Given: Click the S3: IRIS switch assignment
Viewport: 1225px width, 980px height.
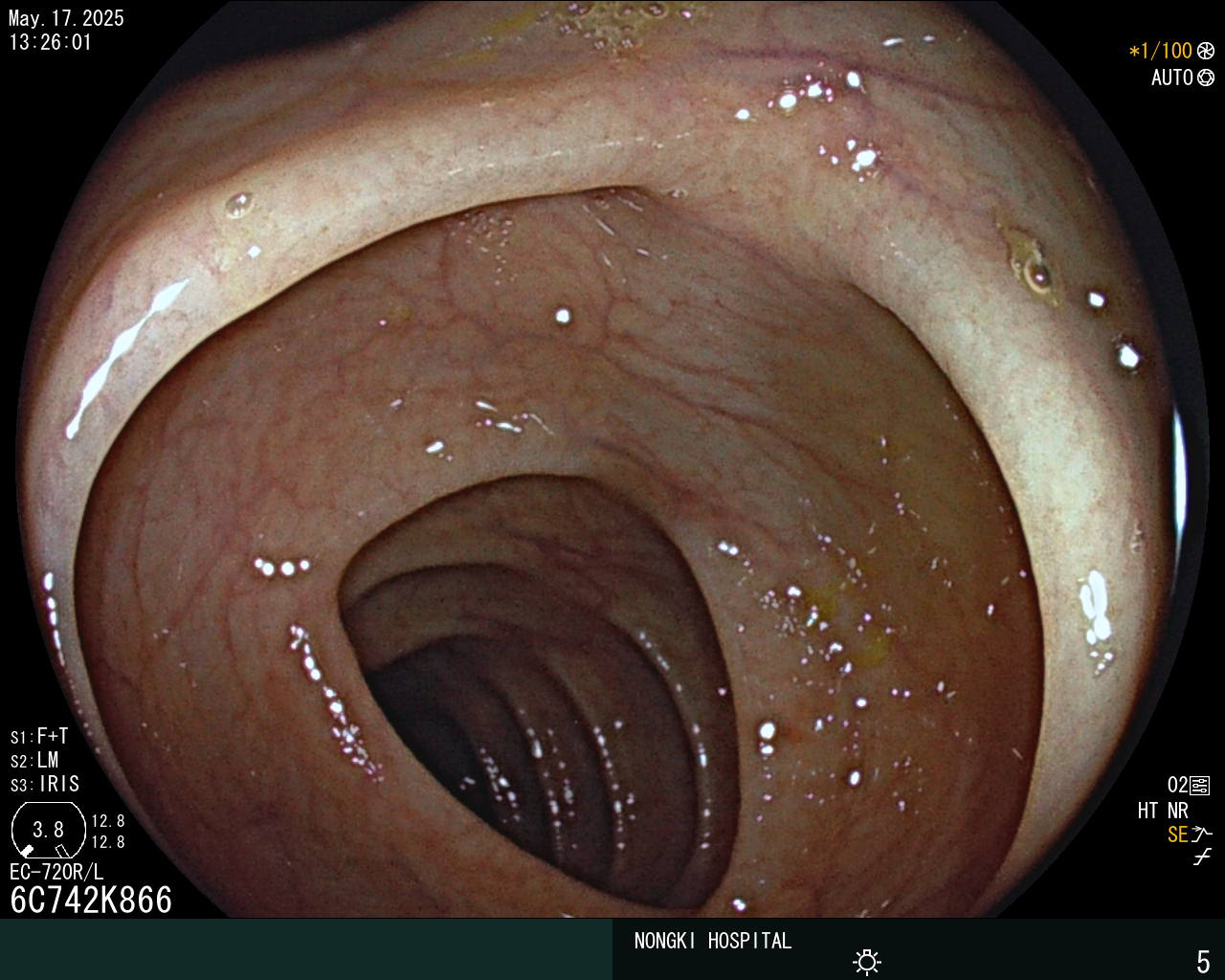Looking at the screenshot, I should (45, 785).
